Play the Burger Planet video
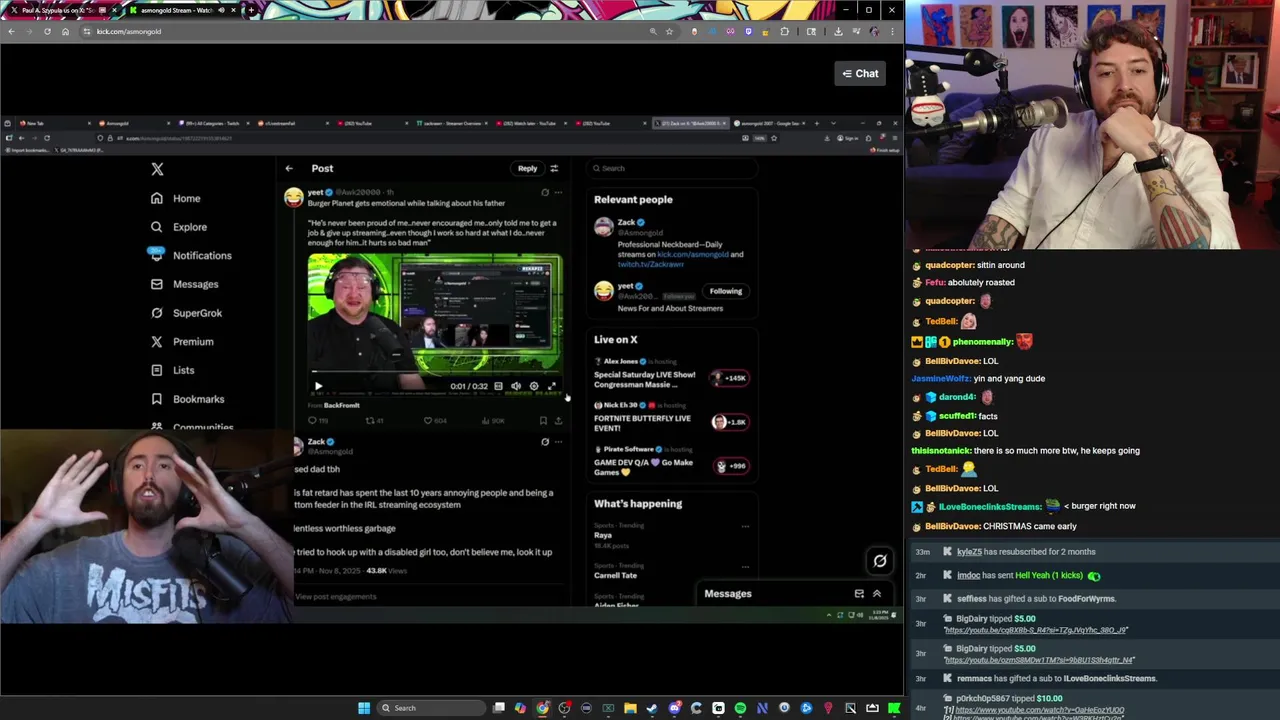This screenshot has width=1280, height=720. (318, 386)
